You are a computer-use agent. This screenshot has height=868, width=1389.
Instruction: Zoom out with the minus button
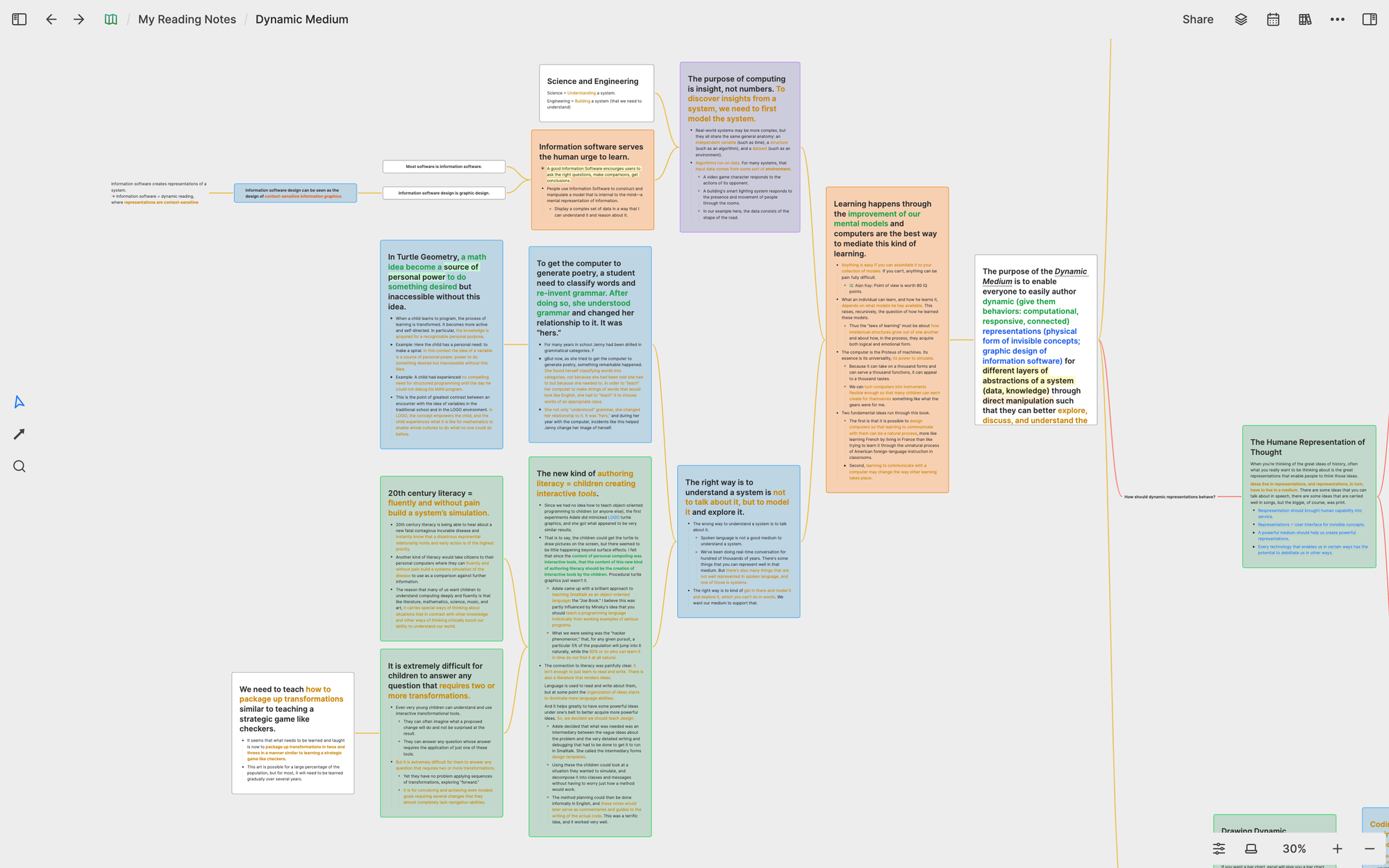tap(1369, 849)
